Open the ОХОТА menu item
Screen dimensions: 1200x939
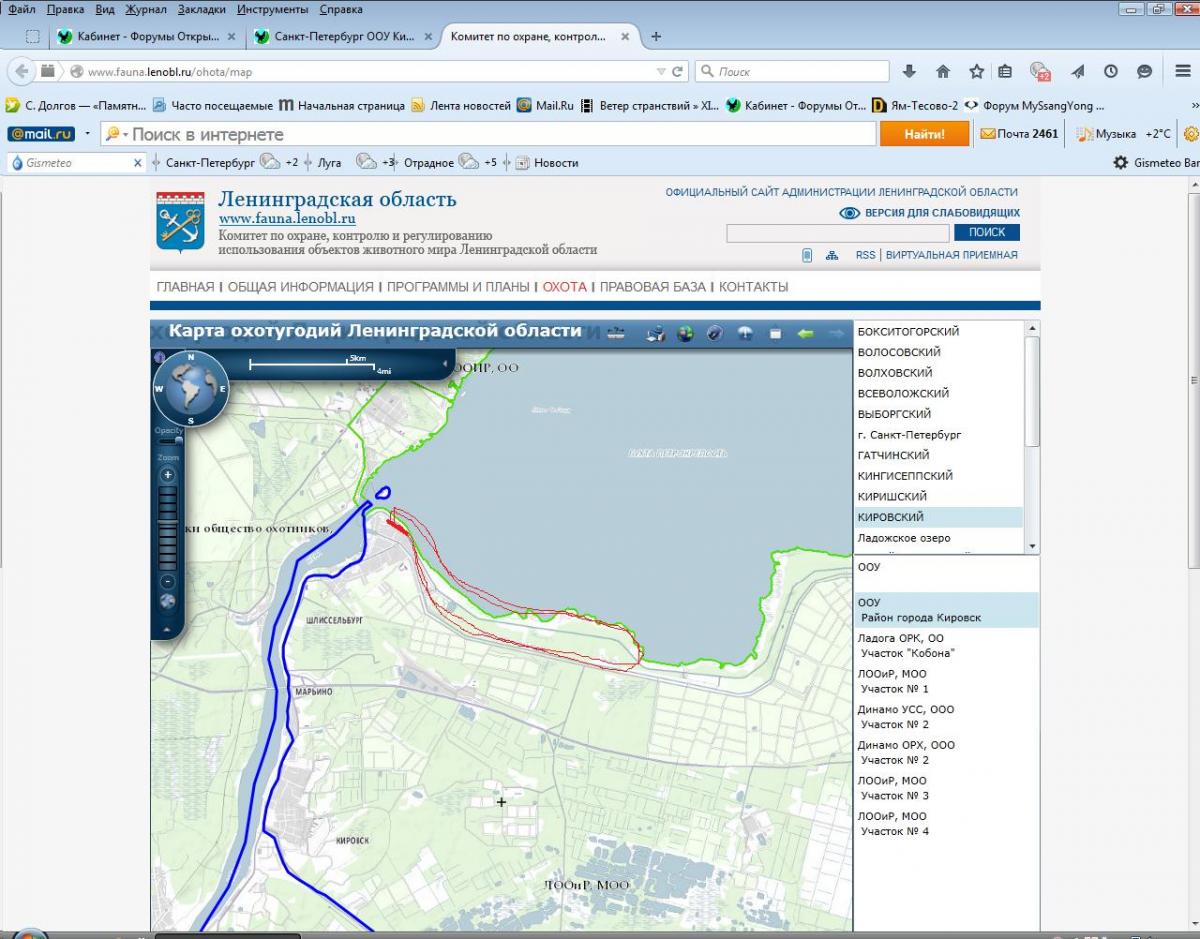[564, 287]
